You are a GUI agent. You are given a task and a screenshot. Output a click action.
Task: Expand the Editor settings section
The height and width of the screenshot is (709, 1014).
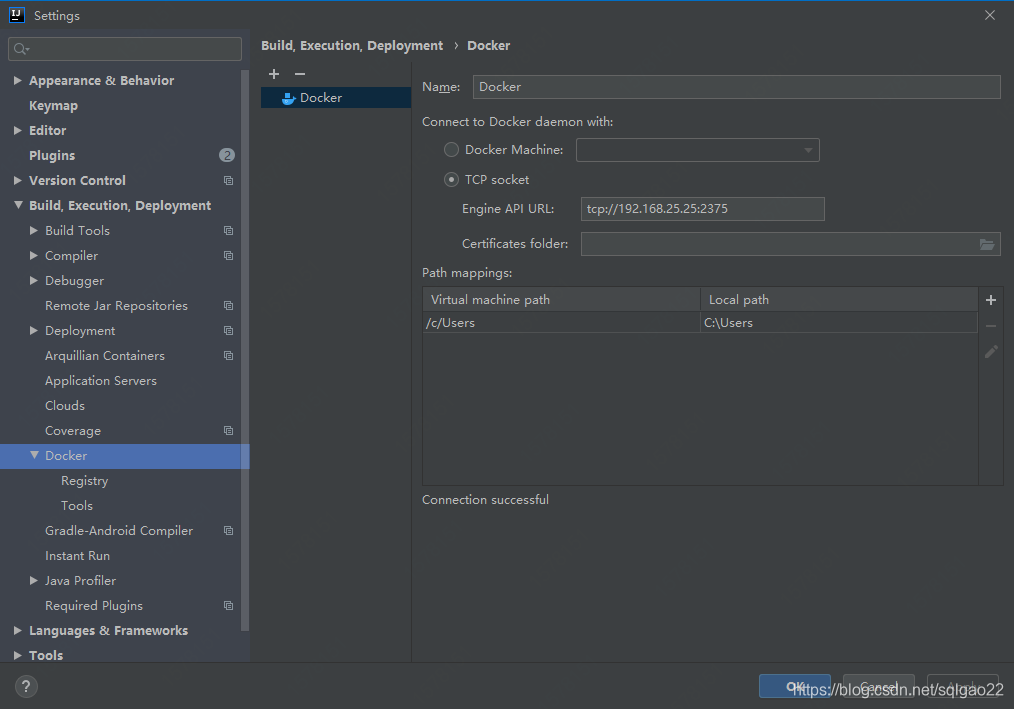17,130
